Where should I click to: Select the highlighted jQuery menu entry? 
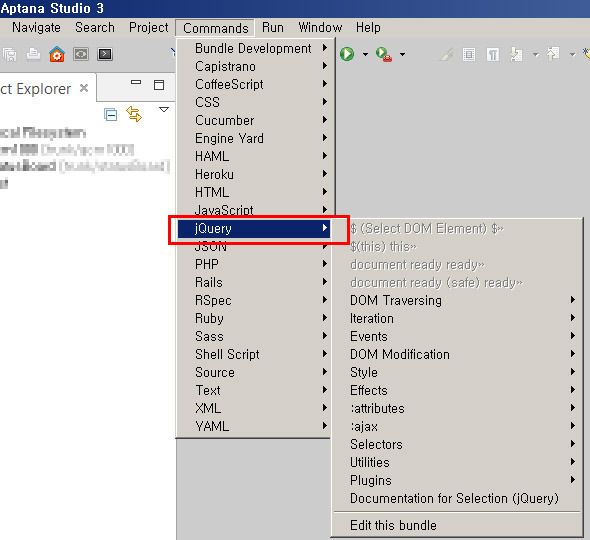click(254, 228)
